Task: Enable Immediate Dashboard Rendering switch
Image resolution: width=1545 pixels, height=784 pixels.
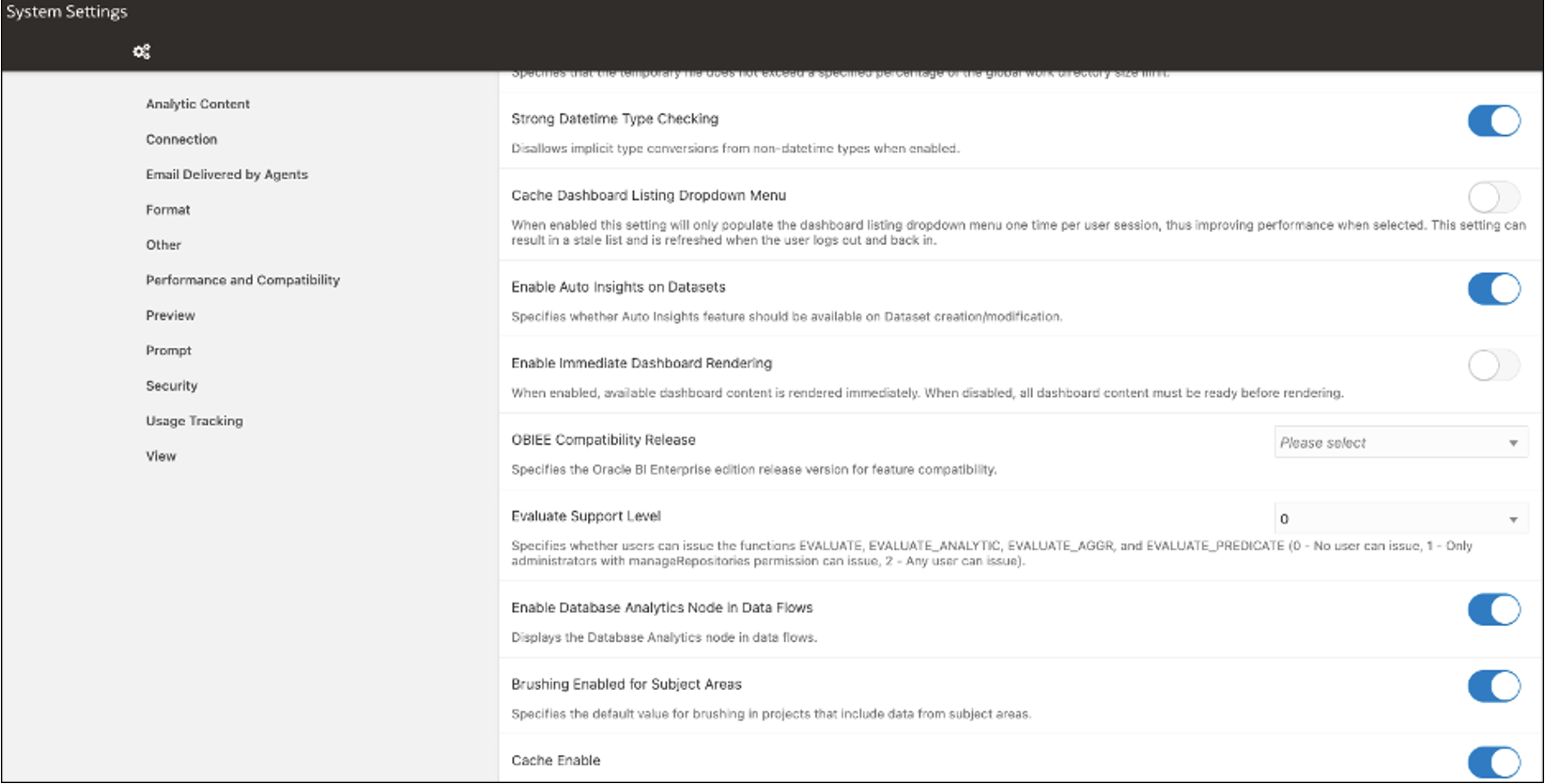Action: tap(1494, 365)
